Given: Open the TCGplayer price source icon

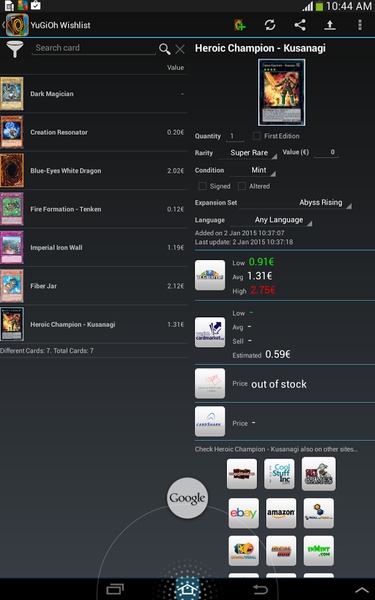Looking at the screenshot, I should [x=210, y=275].
